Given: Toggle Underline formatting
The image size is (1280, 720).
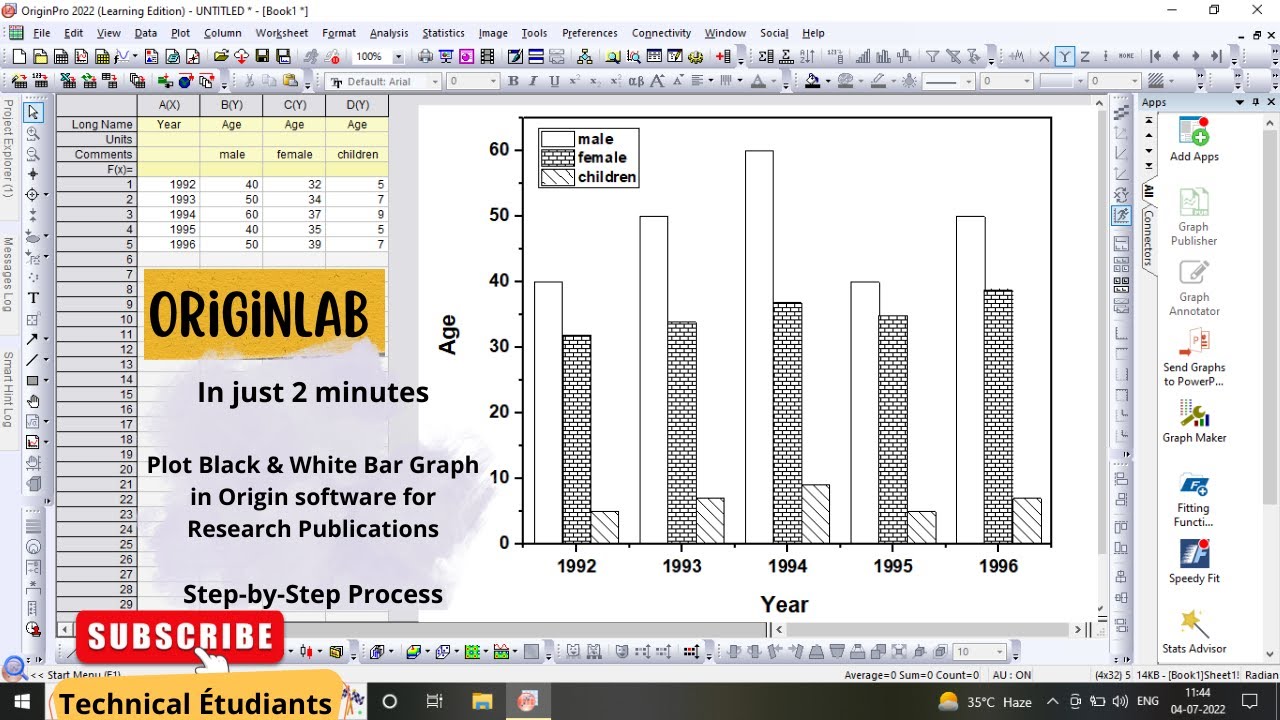Looking at the screenshot, I should click(554, 81).
